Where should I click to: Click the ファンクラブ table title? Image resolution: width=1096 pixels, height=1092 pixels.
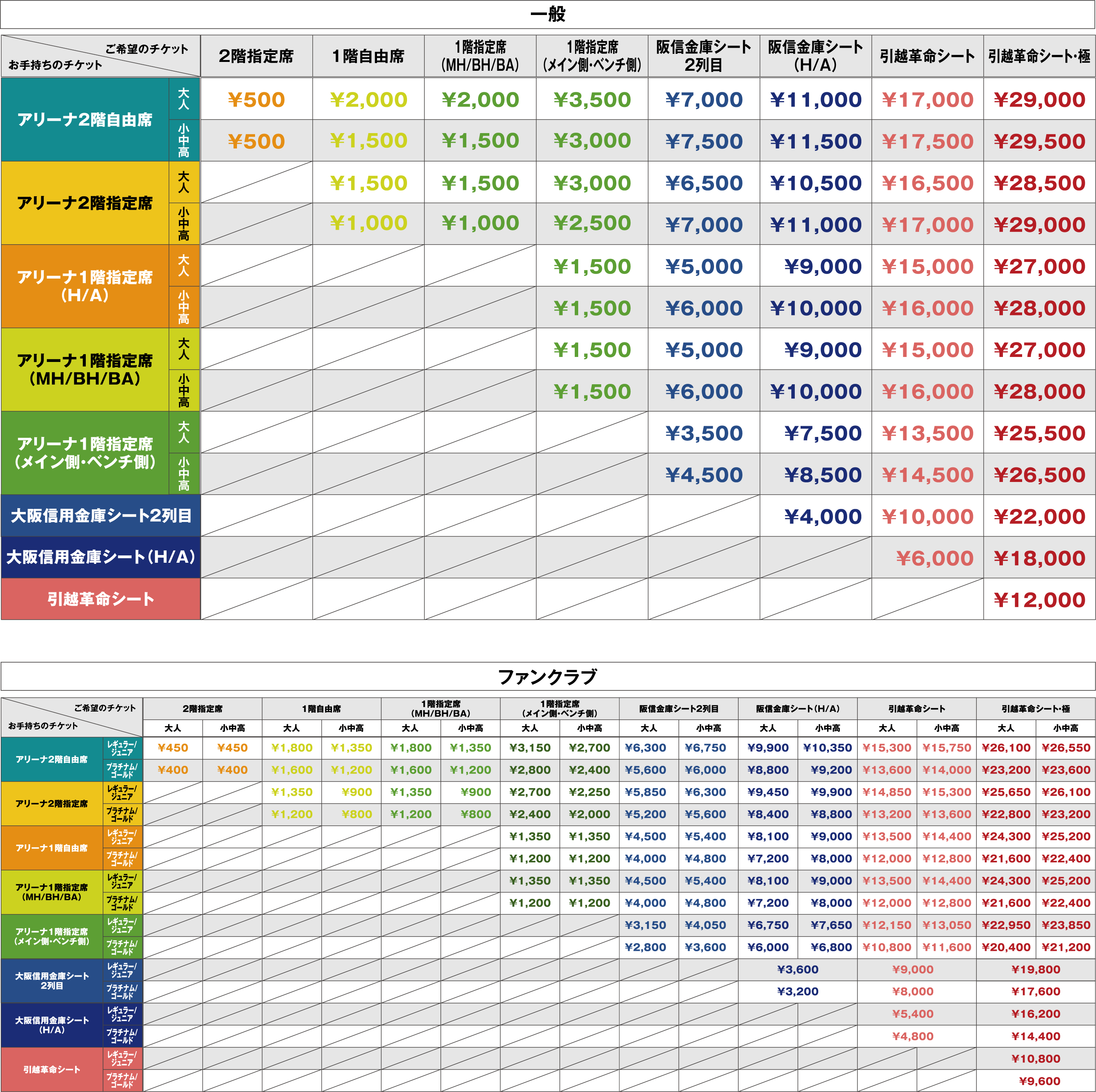pyautogui.click(x=547, y=677)
